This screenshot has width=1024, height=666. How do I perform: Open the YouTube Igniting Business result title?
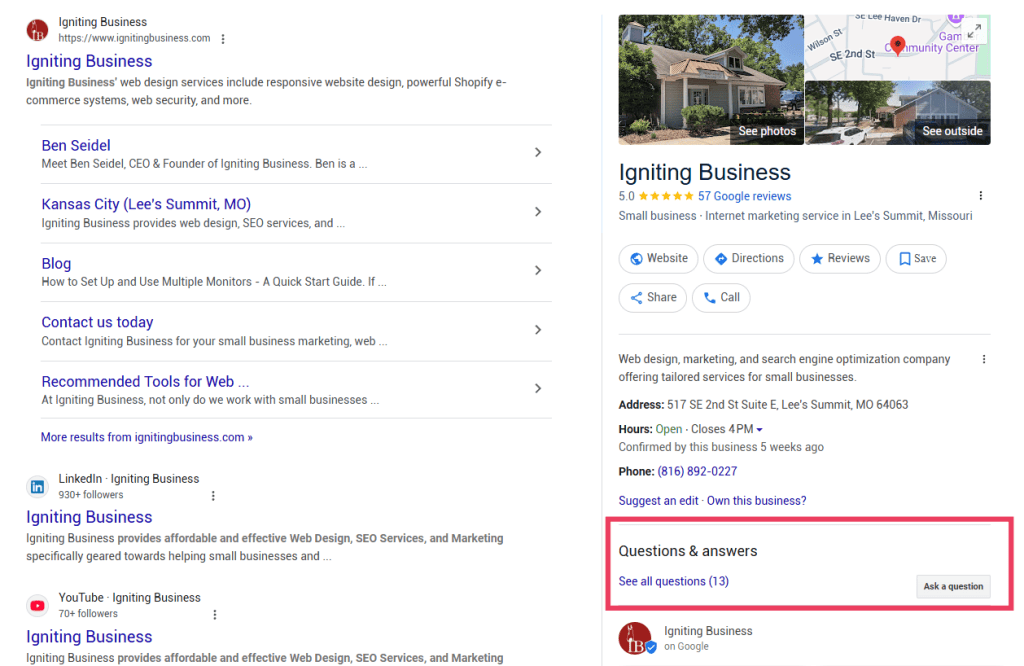tap(89, 637)
